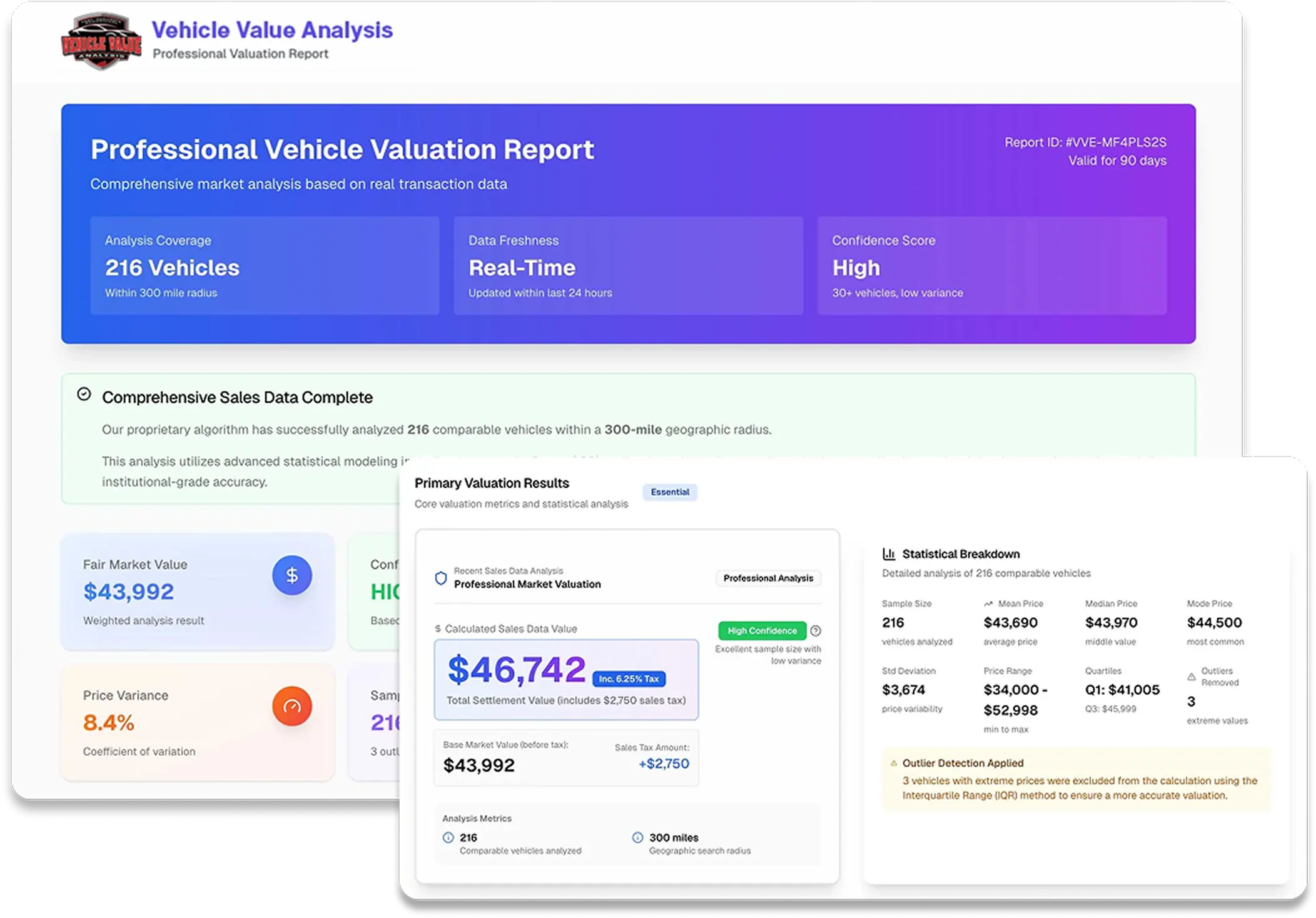Click the checkmark circle next to Comprehensive Sales Data
This screenshot has width=1316, height=918.
tap(84, 394)
